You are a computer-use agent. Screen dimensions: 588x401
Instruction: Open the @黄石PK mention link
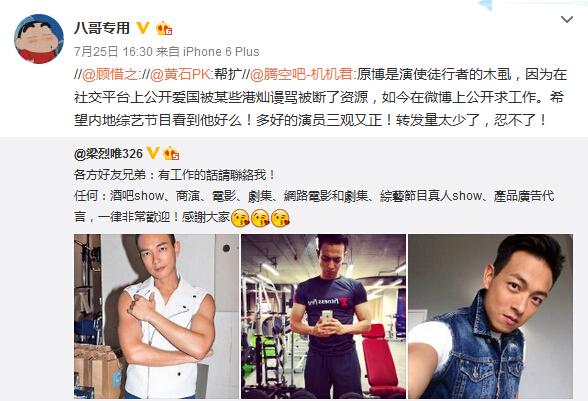[180, 74]
